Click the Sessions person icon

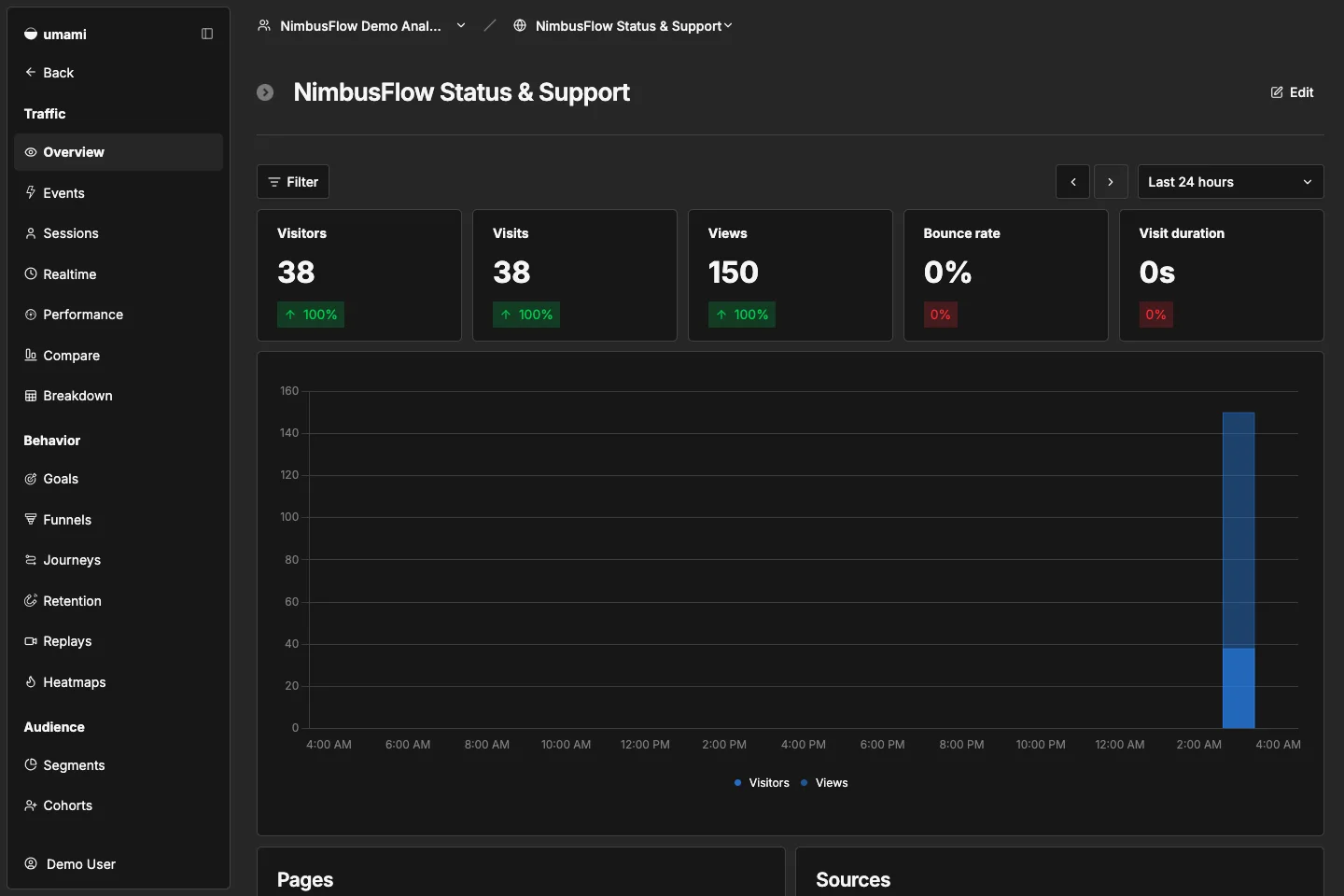point(31,233)
